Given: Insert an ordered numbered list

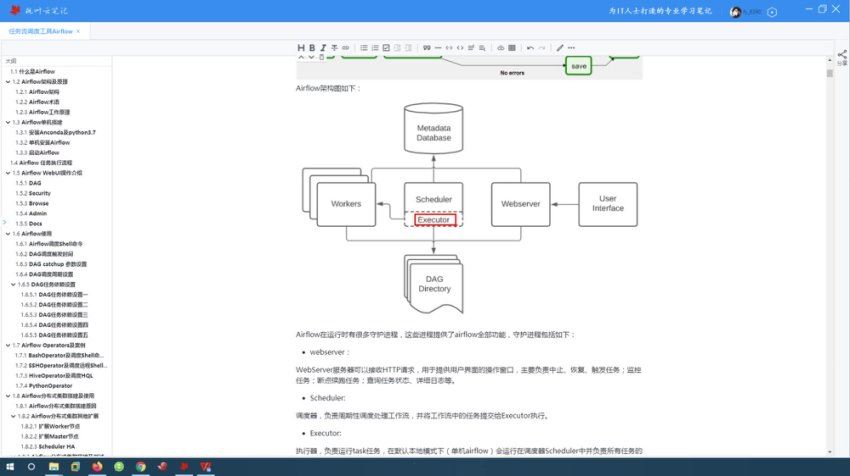Looking at the screenshot, I should [x=375, y=48].
